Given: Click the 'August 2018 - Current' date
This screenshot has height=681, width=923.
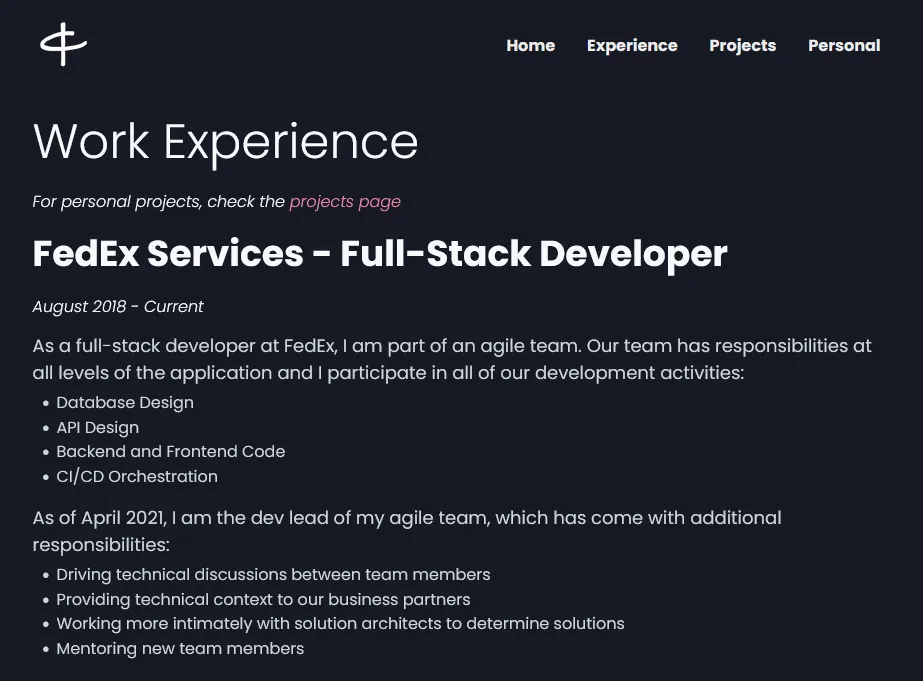Looking at the screenshot, I should [118, 307].
